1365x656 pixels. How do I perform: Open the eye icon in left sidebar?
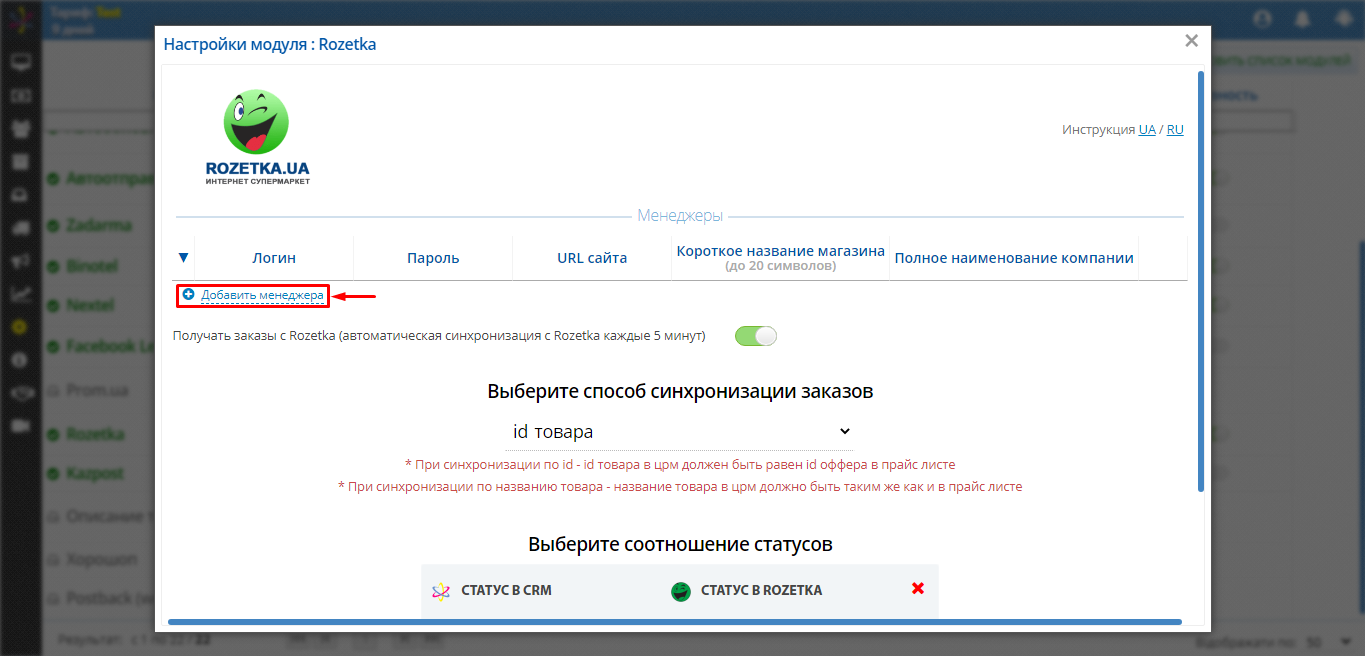(20, 393)
